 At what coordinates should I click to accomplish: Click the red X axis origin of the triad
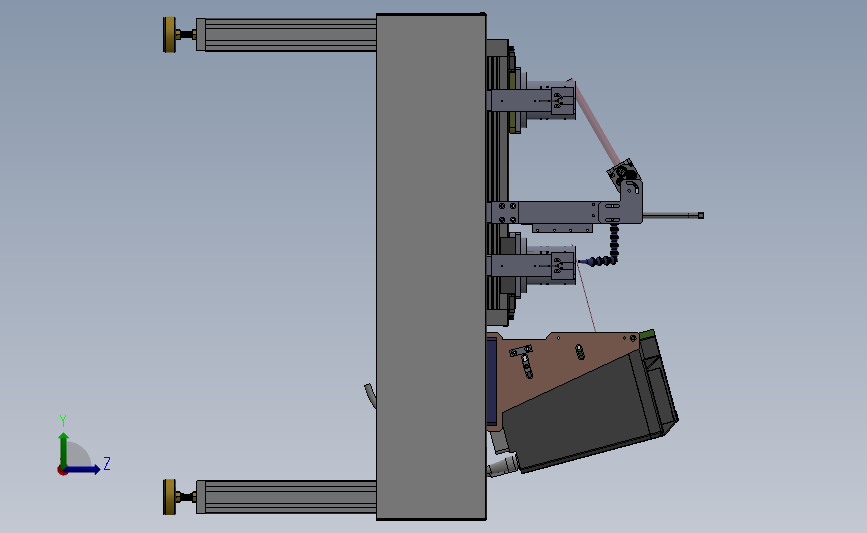[x=62, y=471]
